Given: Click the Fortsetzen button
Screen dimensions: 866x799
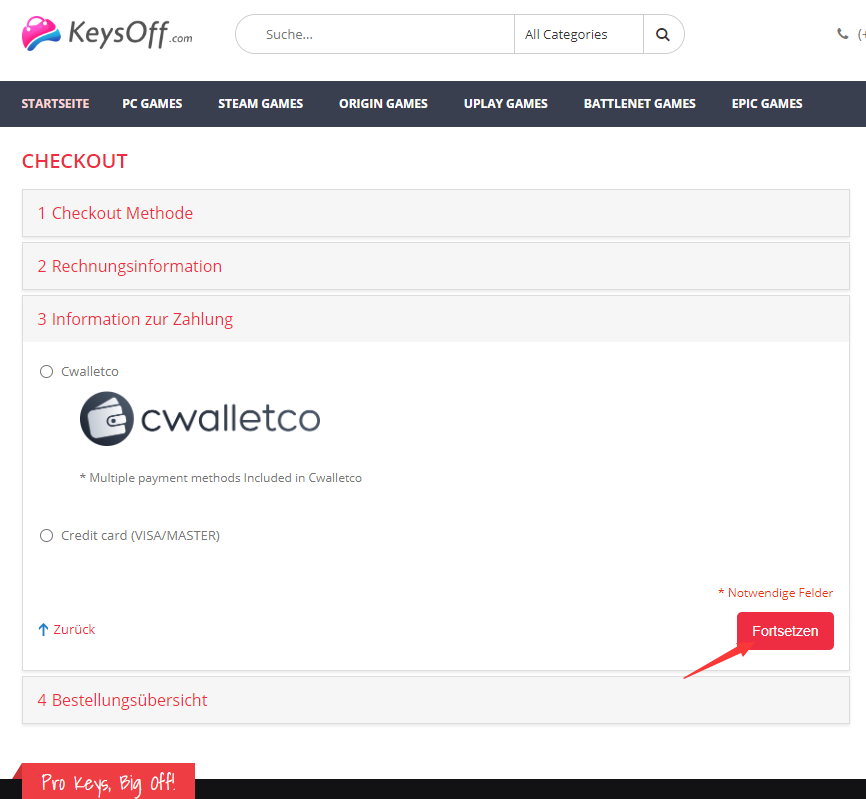Looking at the screenshot, I should 785,631.
